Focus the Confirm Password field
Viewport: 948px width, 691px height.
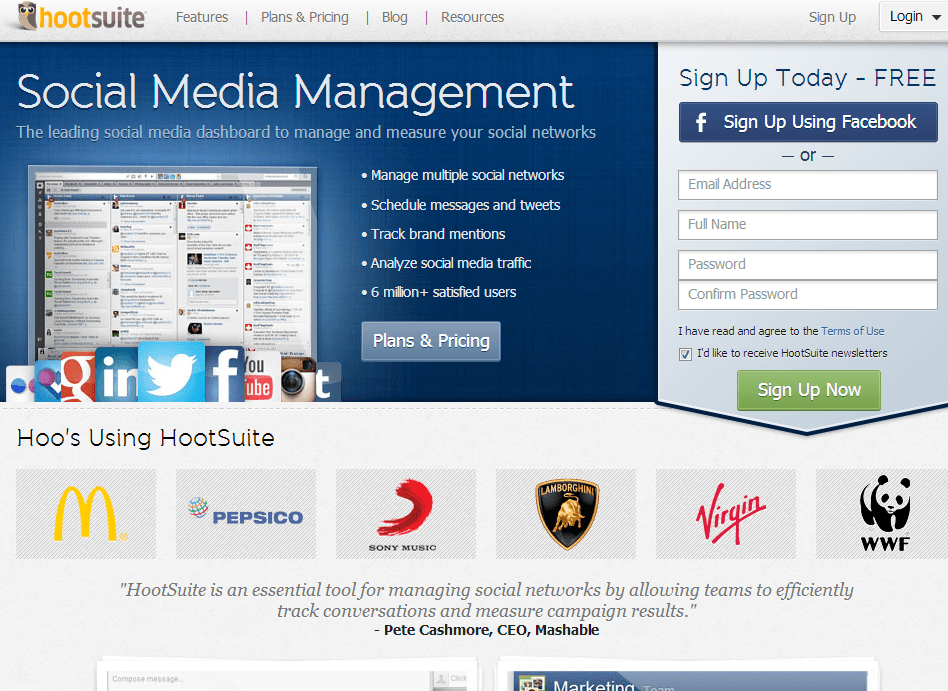808,295
